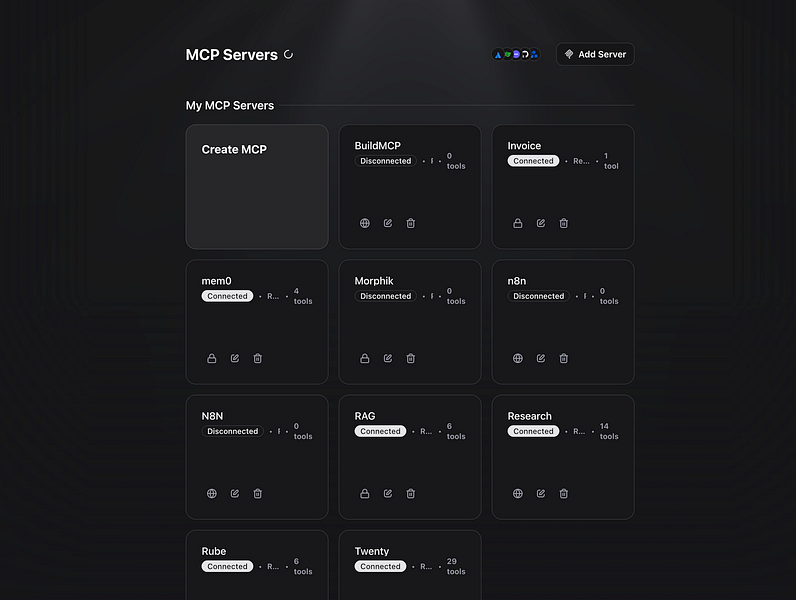
Task: Select the Rube card title
Action: coord(214,551)
